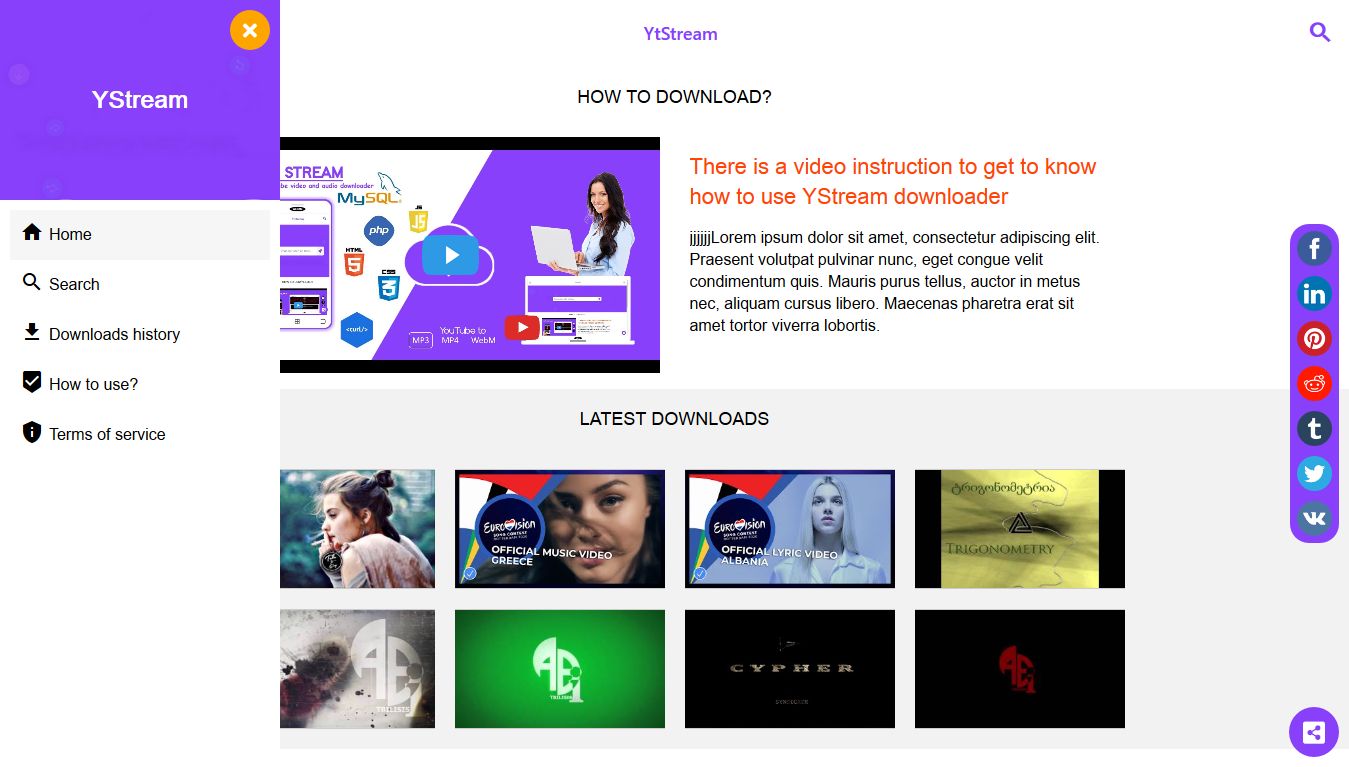Click the LATEST DOWNLOADS heading
Screen dimensions: 1349x767
(675, 419)
